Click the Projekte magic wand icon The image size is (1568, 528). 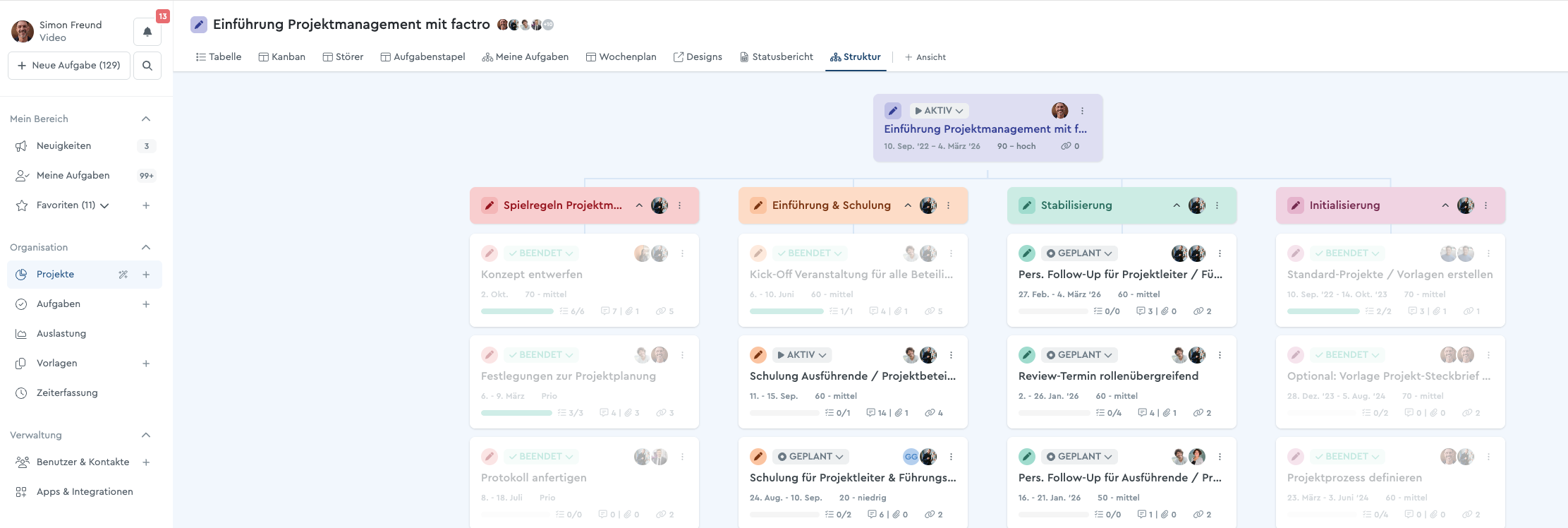click(x=123, y=275)
